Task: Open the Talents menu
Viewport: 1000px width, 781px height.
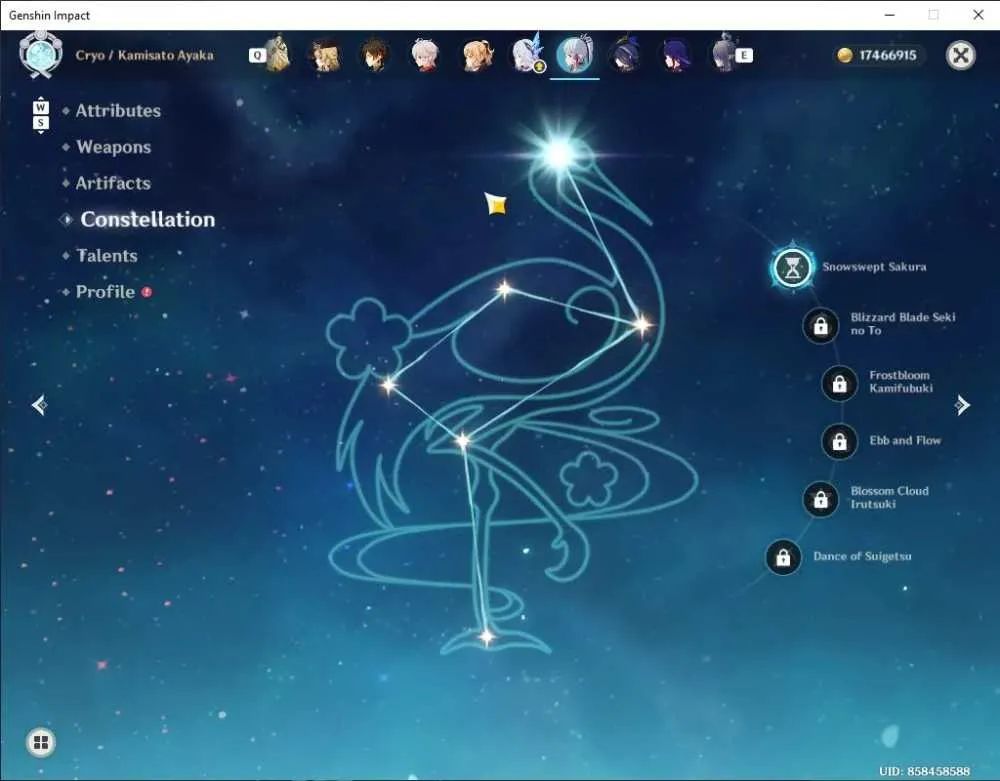Action: [107, 256]
